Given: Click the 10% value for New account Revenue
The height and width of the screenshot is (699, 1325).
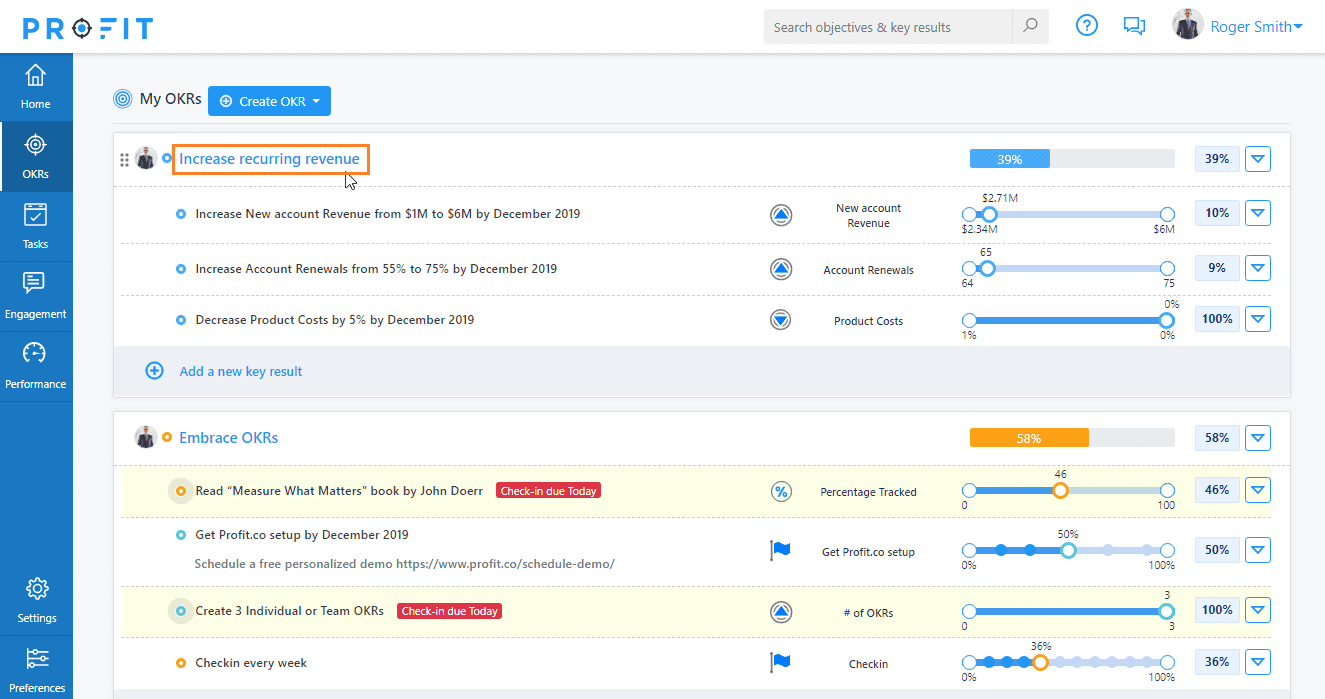Looking at the screenshot, I should tap(1217, 213).
